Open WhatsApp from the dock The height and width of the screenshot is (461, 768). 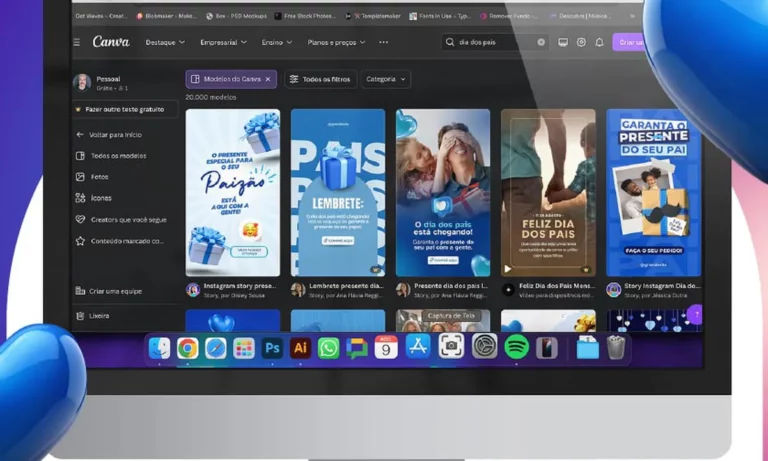pos(328,348)
